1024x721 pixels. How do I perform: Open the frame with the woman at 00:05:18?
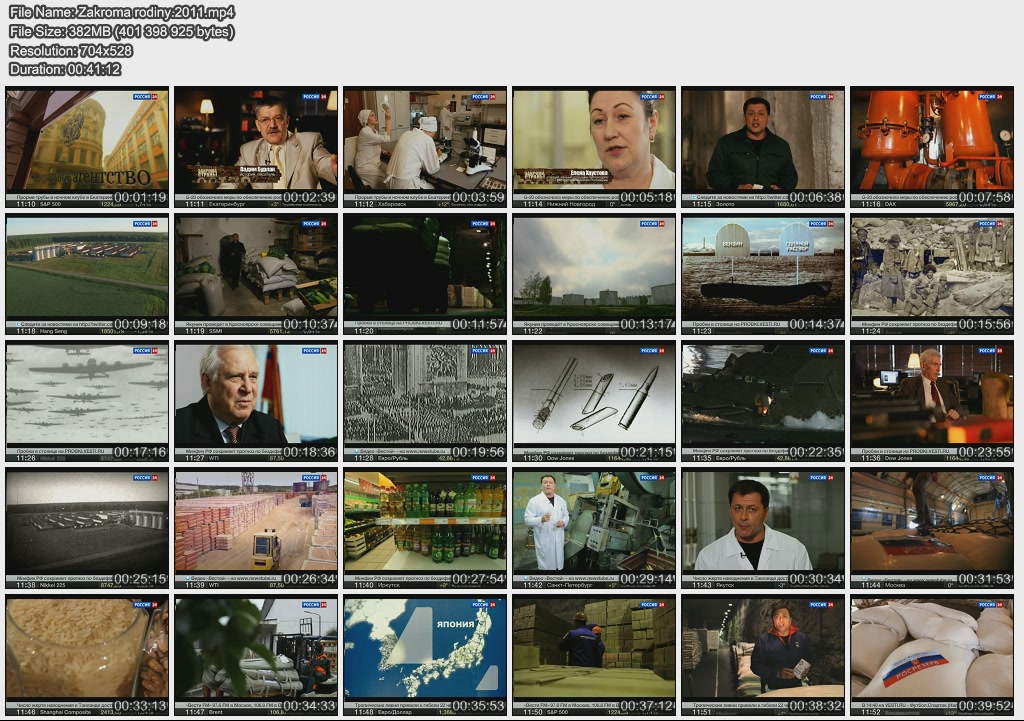click(594, 146)
